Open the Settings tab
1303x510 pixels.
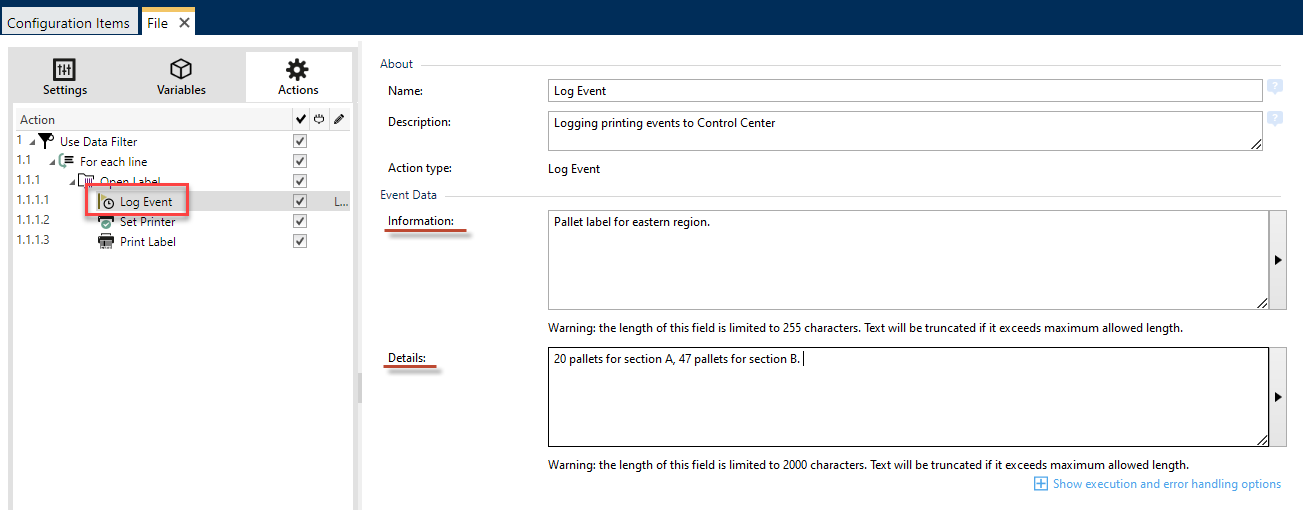click(65, 78)
